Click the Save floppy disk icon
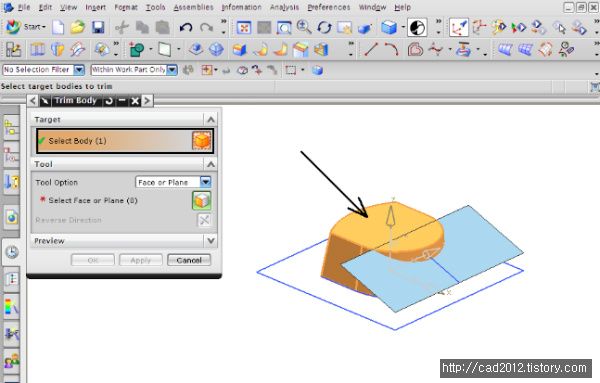The width and height of the screenshot is (600, 383). pyautogui.click(x=98, y=27)
